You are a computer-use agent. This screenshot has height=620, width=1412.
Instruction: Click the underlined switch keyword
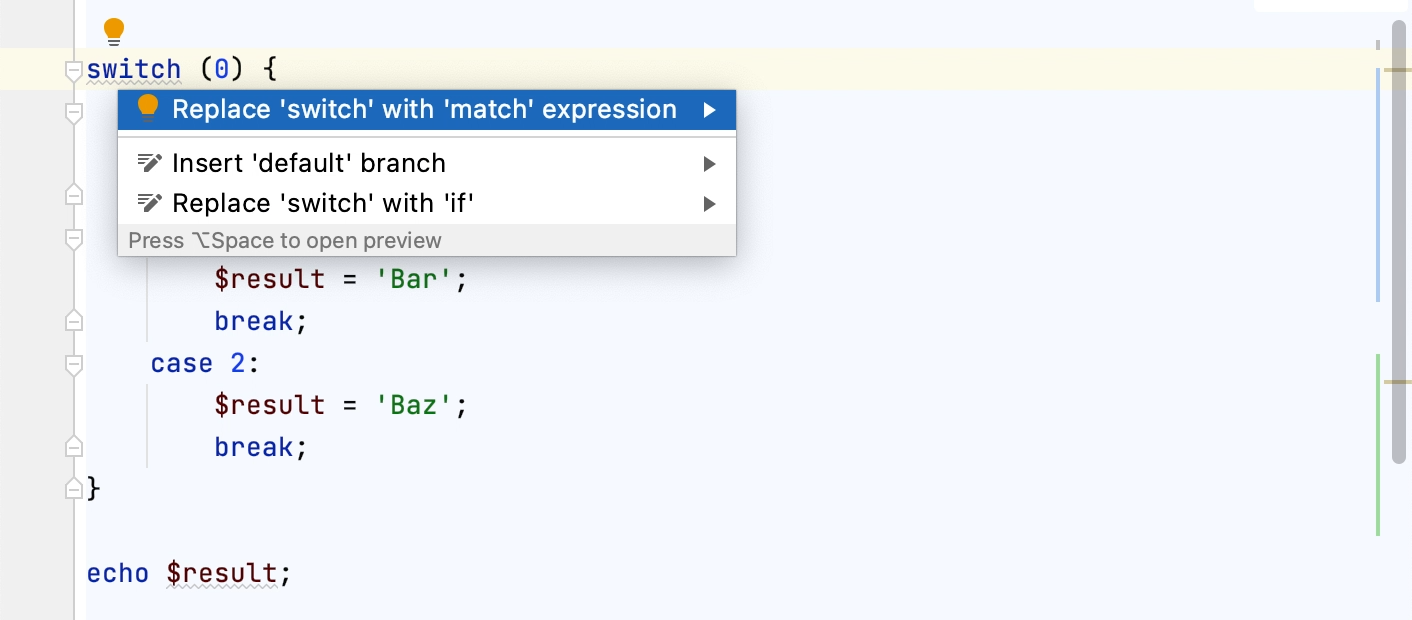pyautogui.click(x=134, y=69)
